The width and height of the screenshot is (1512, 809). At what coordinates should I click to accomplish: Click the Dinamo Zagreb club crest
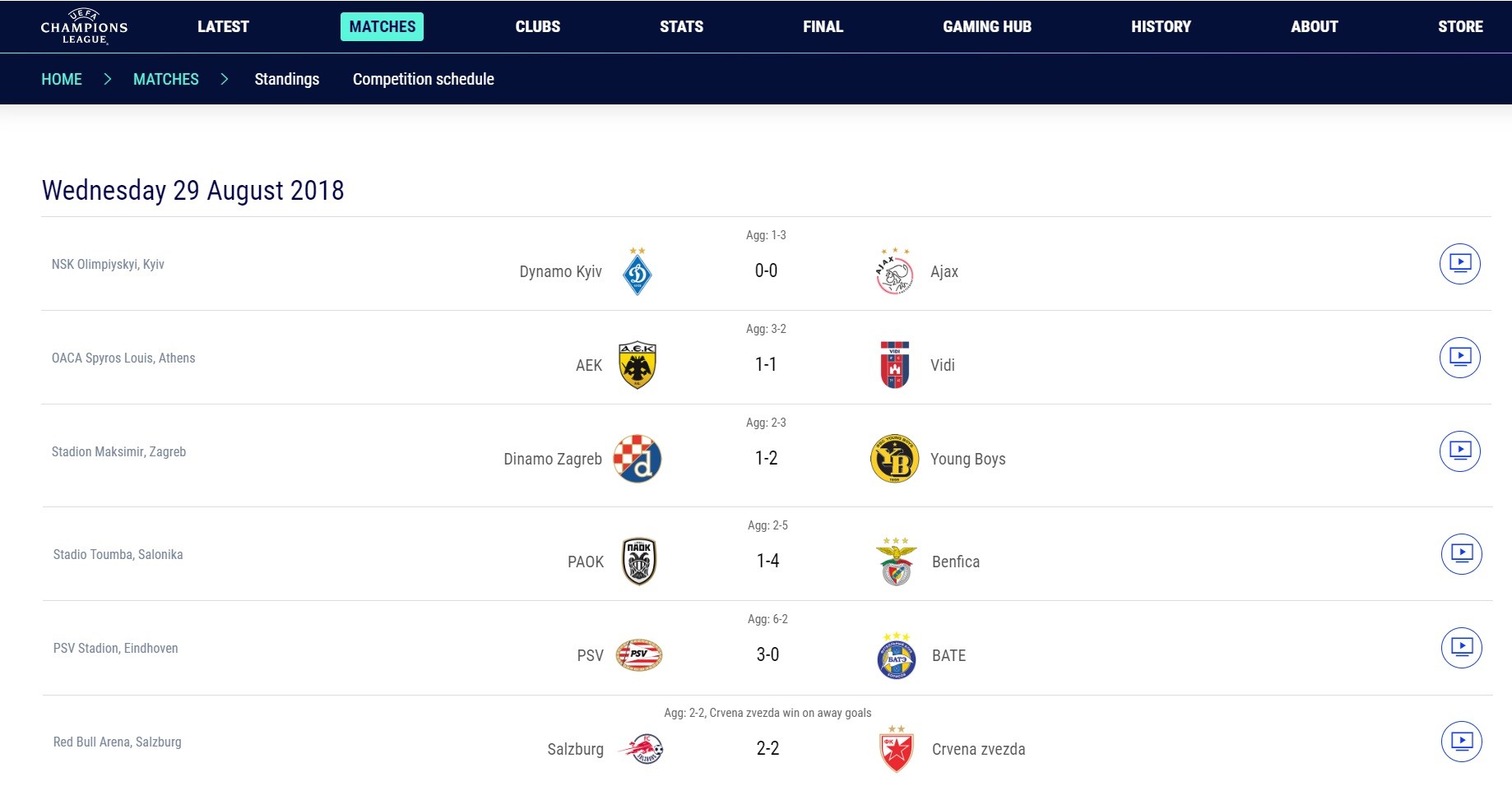click(638, 459)
